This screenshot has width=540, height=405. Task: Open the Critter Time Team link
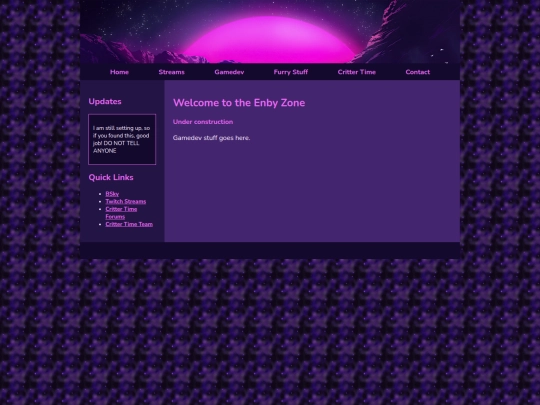click(129, 224)
